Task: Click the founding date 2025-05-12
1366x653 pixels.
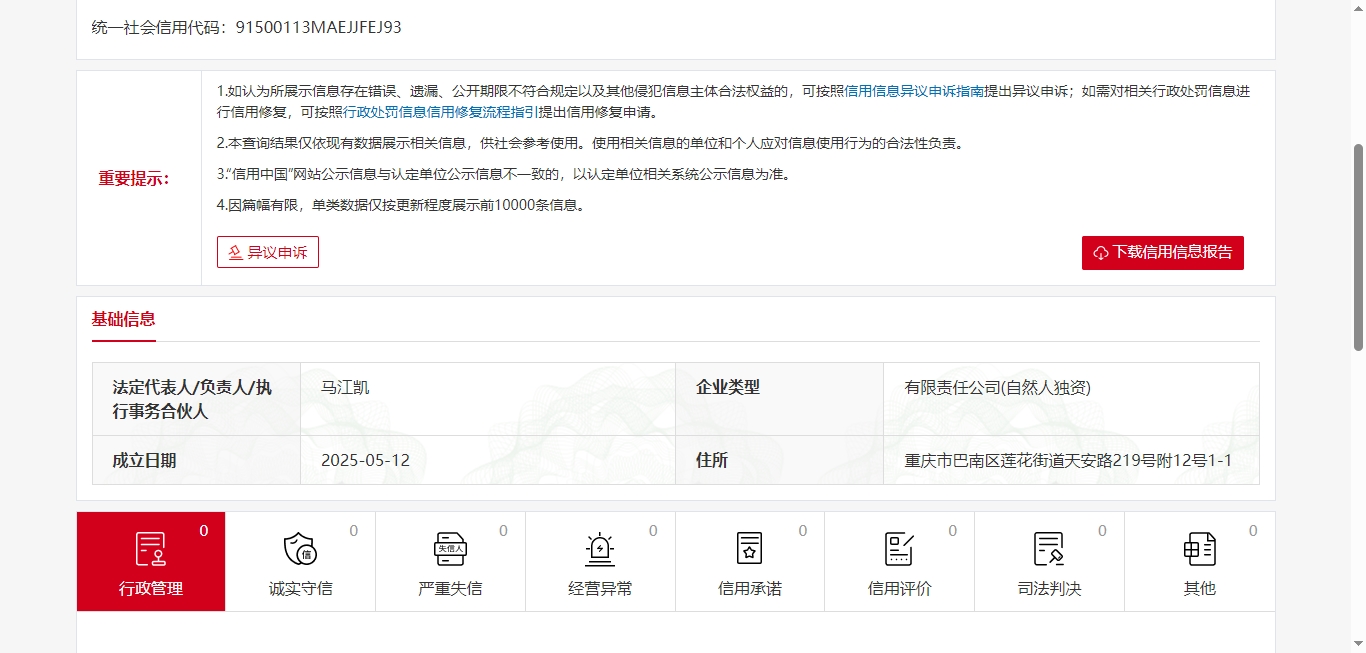Action: 365,461
